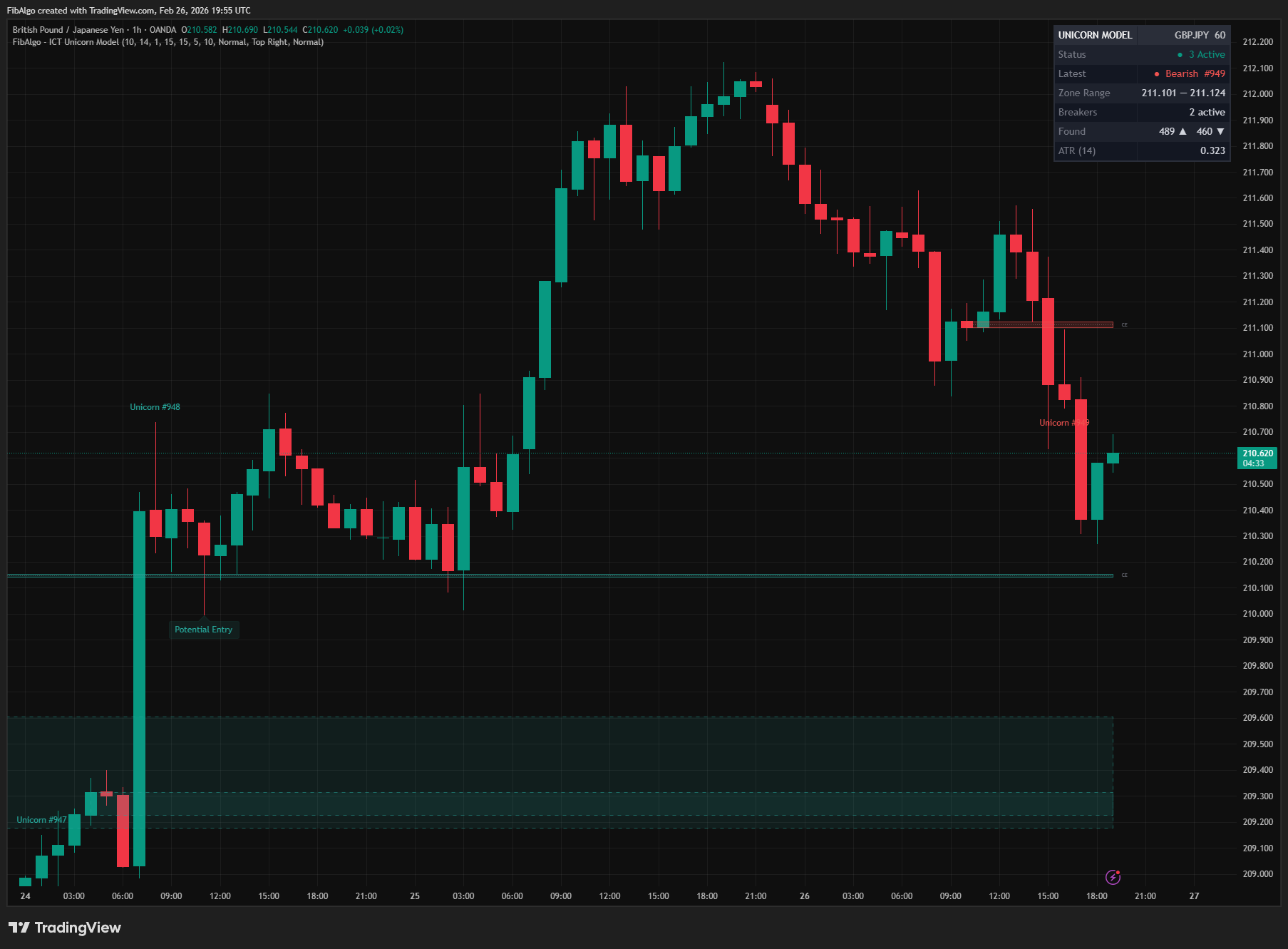This screenshot has height=949, width=1288.
Task: Click the CE marker by the red zone
Action: (x=1124, y=325)
